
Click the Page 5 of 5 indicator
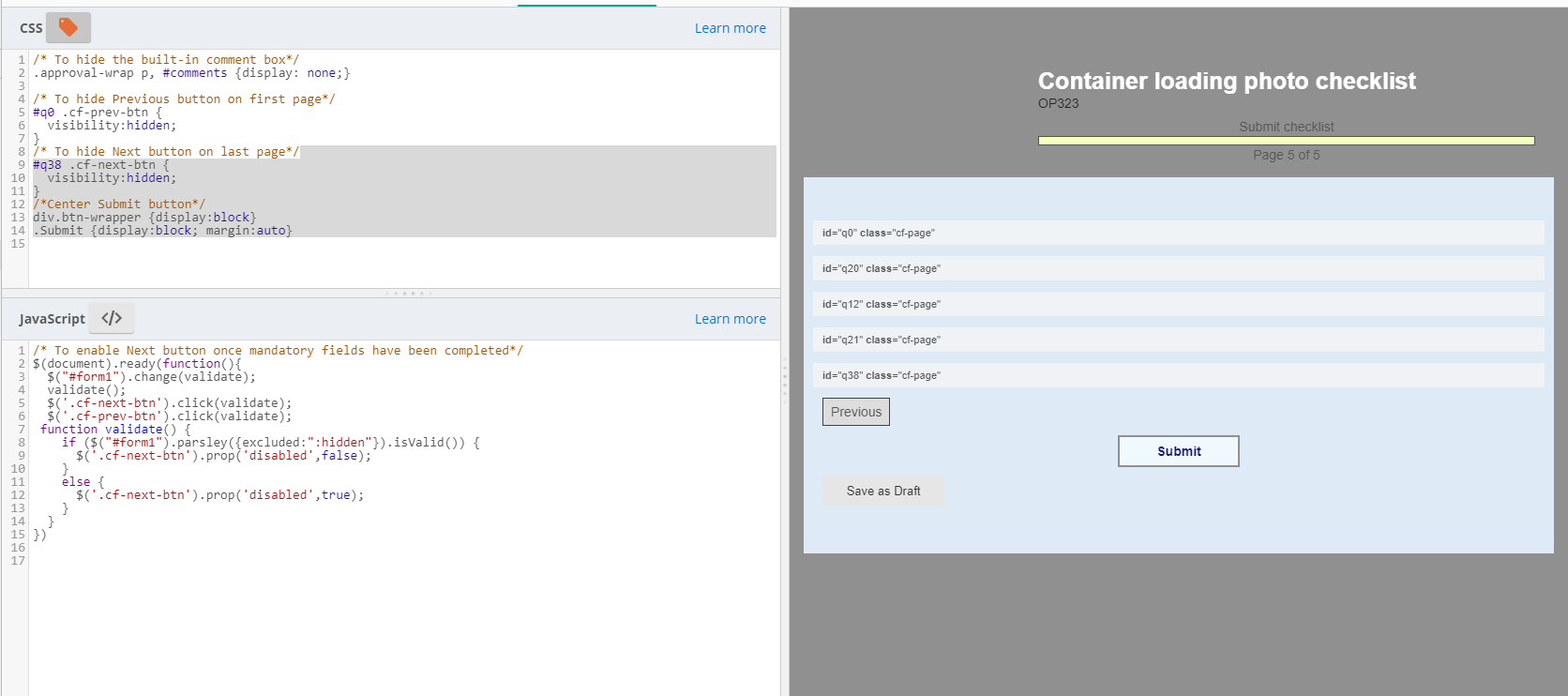[x=1286, y=155]
